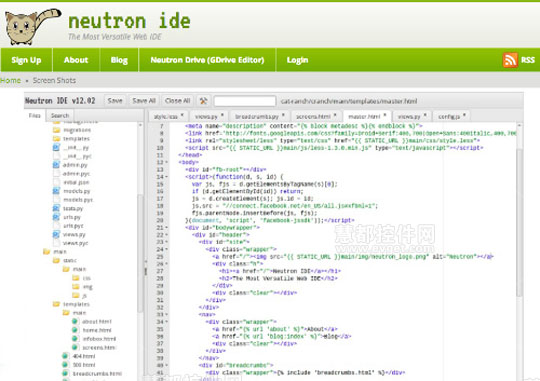Collapse code fold at line 40 breadcrumbs
540x381 pixels.
click(167, 365)
